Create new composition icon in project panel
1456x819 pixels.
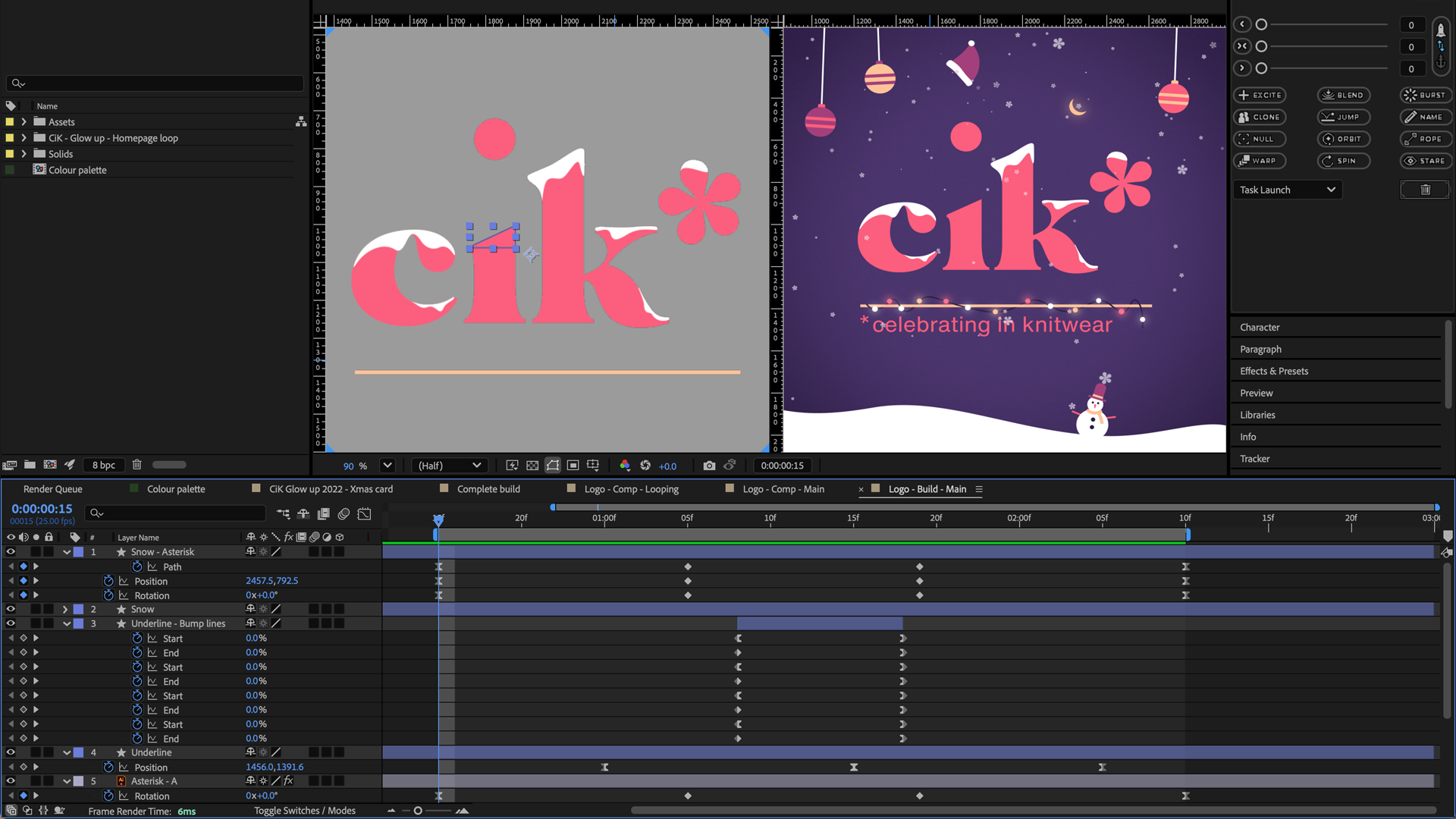[x=50, y=465]
